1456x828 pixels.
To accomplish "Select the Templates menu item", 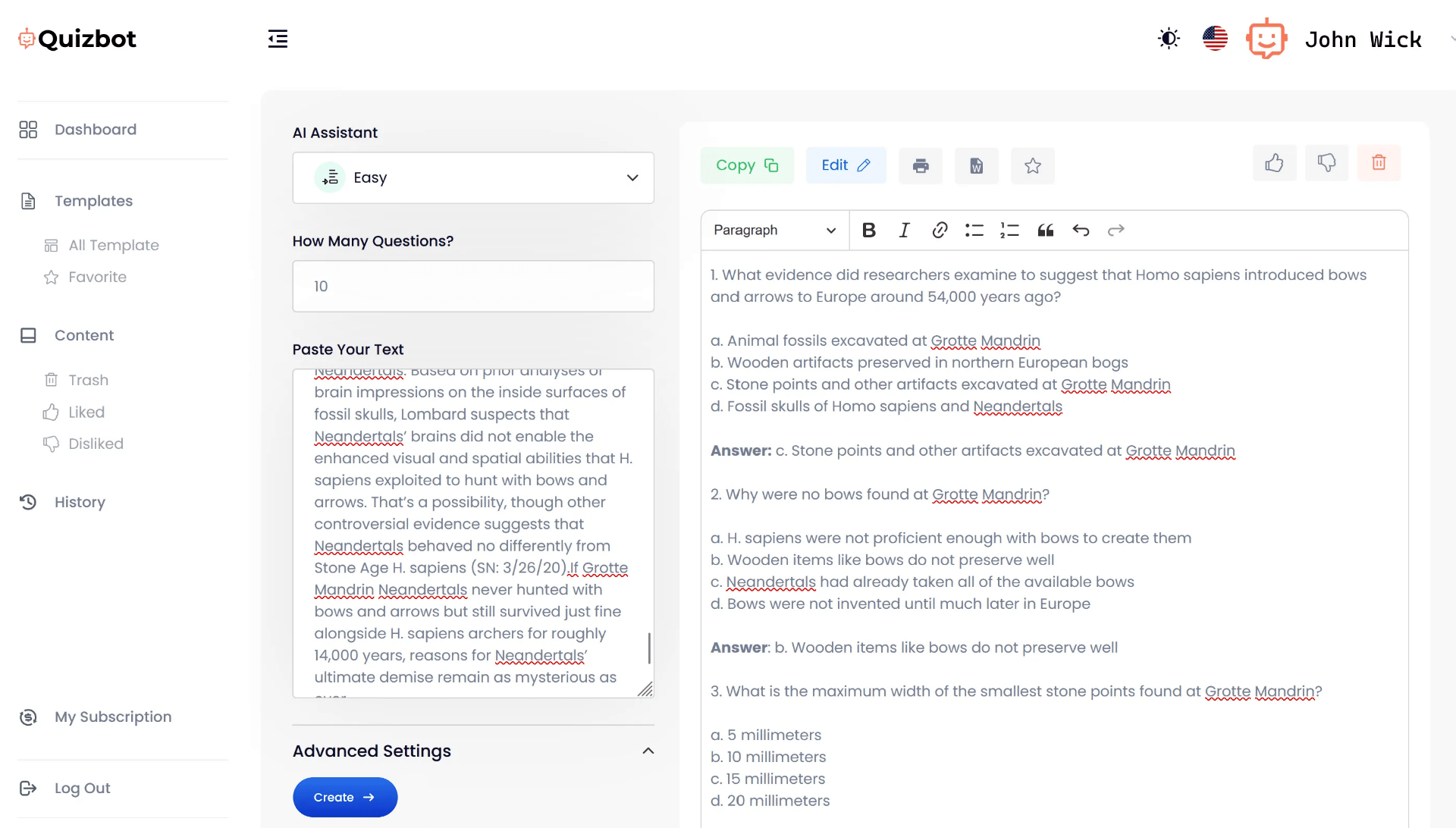I will 93,200.
